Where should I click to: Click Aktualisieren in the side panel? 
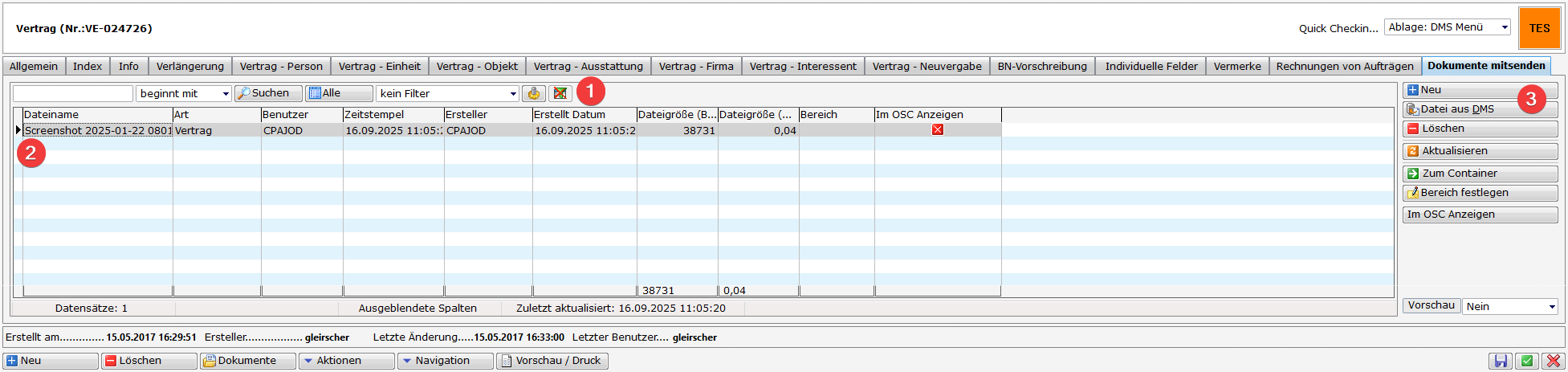tap(1479, 151)
